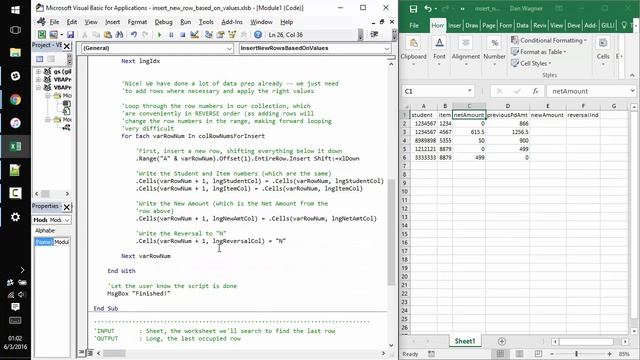Image resolution: width=640 pixels, height=360 pixels.
Task: Click the View Code icon in Project pane
Action: pos(40,59)
